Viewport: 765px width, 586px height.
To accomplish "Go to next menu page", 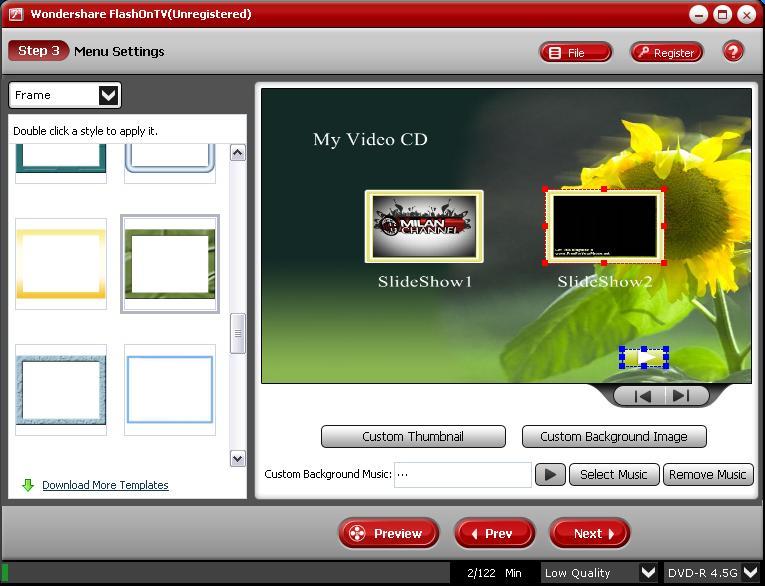I will tap(682, 396).
